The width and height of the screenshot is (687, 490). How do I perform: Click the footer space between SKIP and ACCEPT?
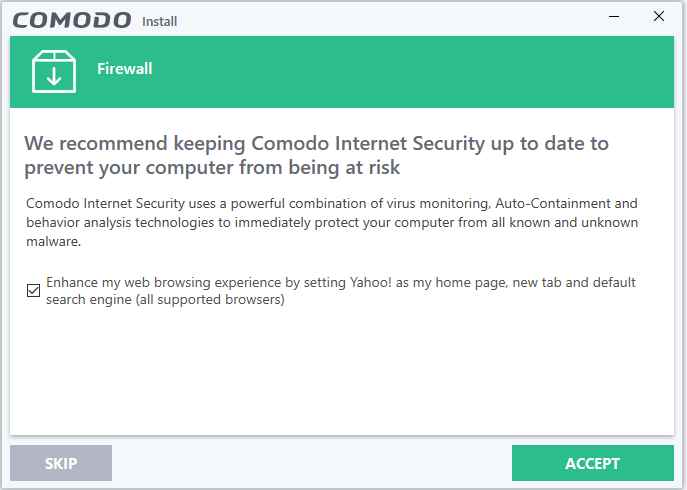tap(310, 463)
